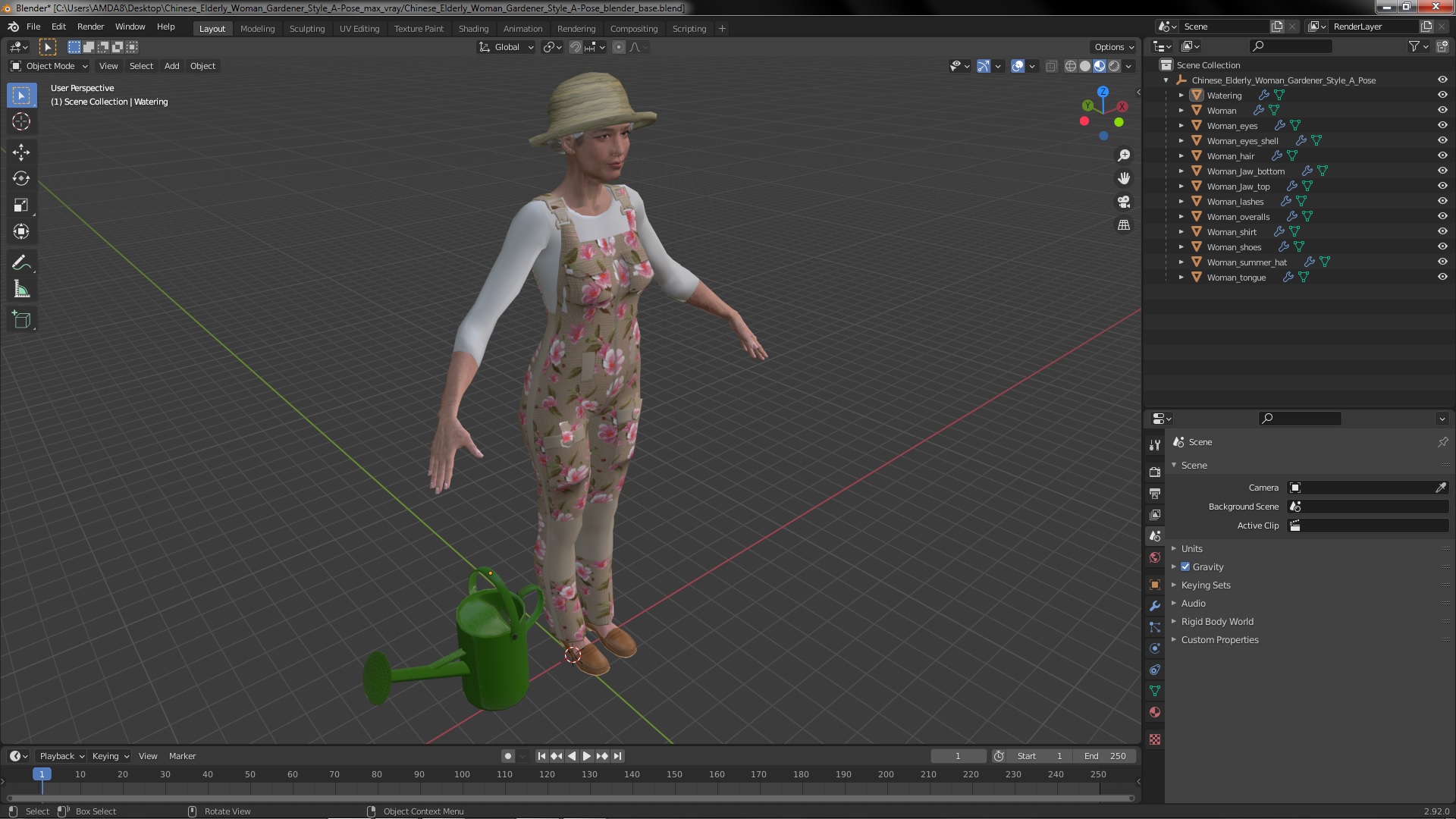Open the Object properties tab icon
Viewport: 1456px width, 819px height.
tap(1155, 585)
